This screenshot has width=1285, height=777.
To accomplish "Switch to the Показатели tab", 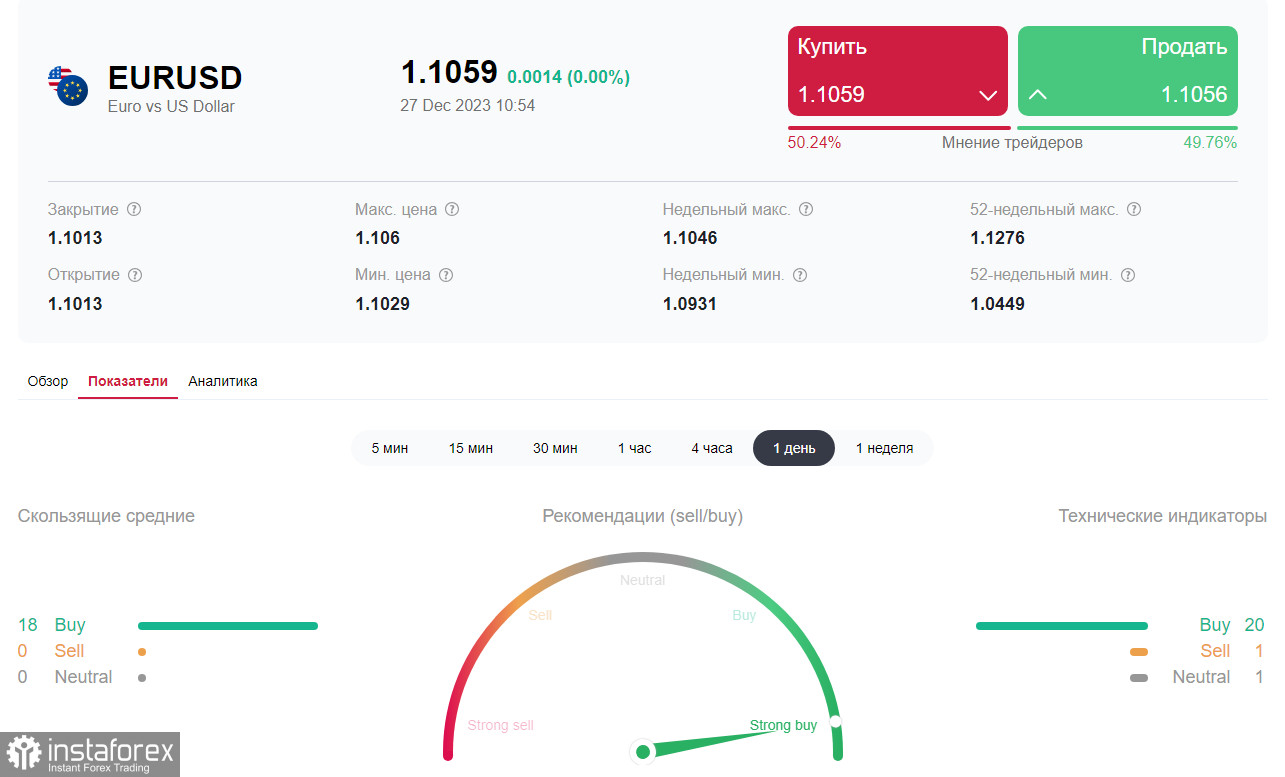I will click(128, 381).
